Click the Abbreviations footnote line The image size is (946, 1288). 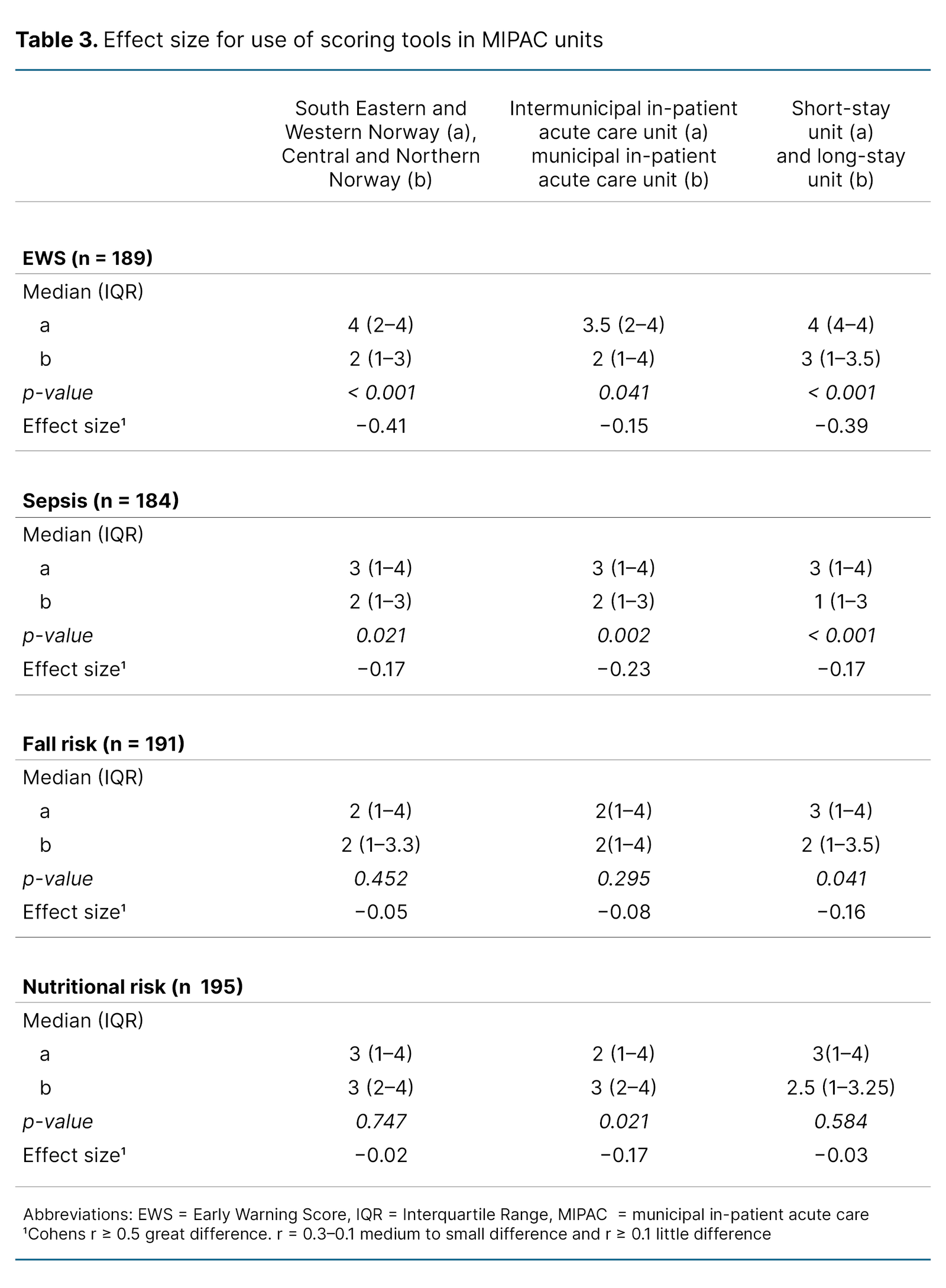pos(446,1214)
